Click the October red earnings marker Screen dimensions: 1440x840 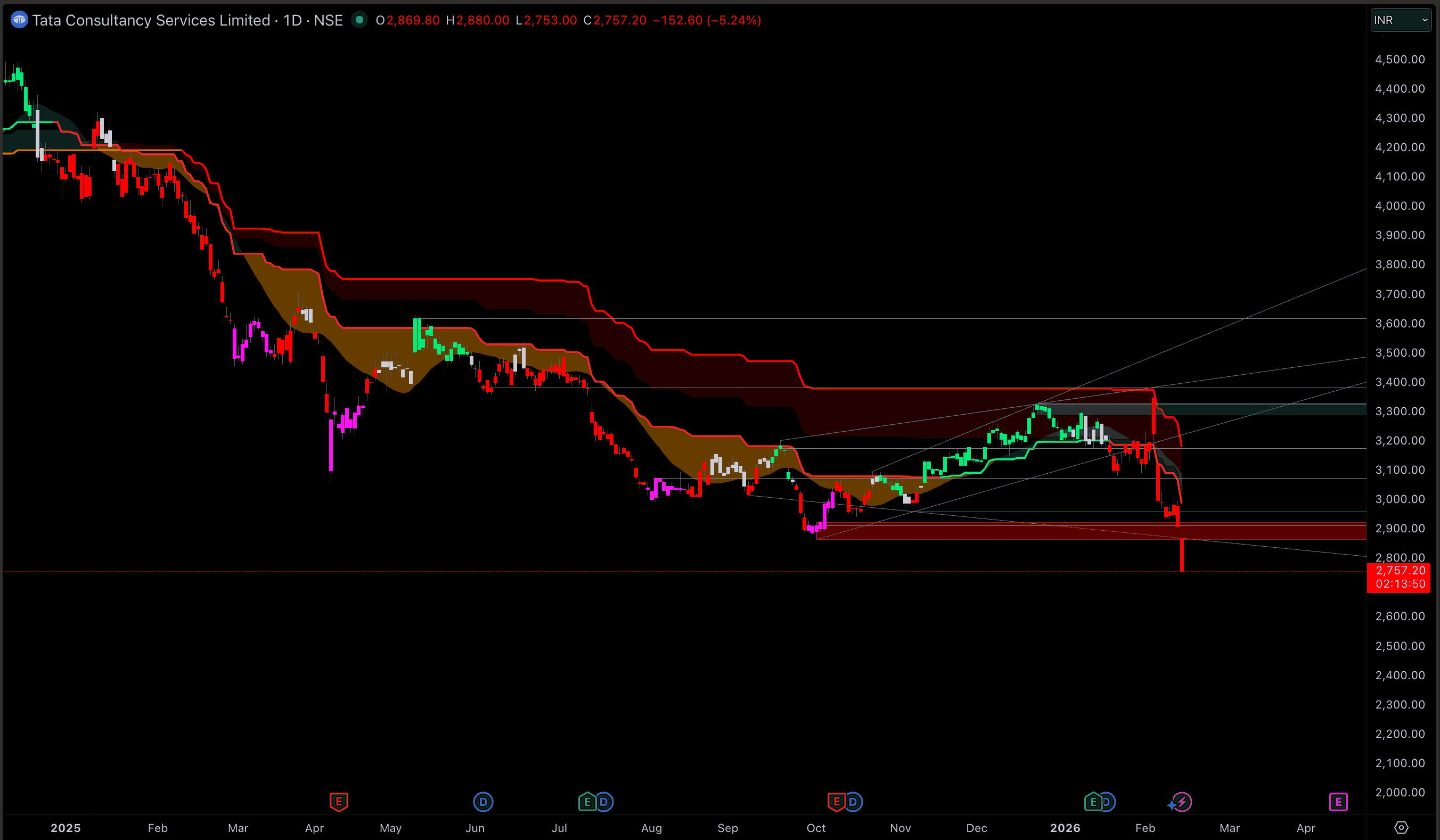click(836, 802)
